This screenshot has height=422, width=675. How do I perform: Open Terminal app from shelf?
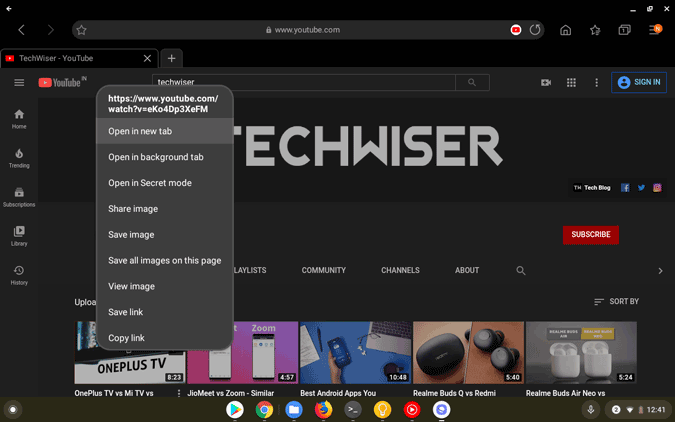point(353,410)
